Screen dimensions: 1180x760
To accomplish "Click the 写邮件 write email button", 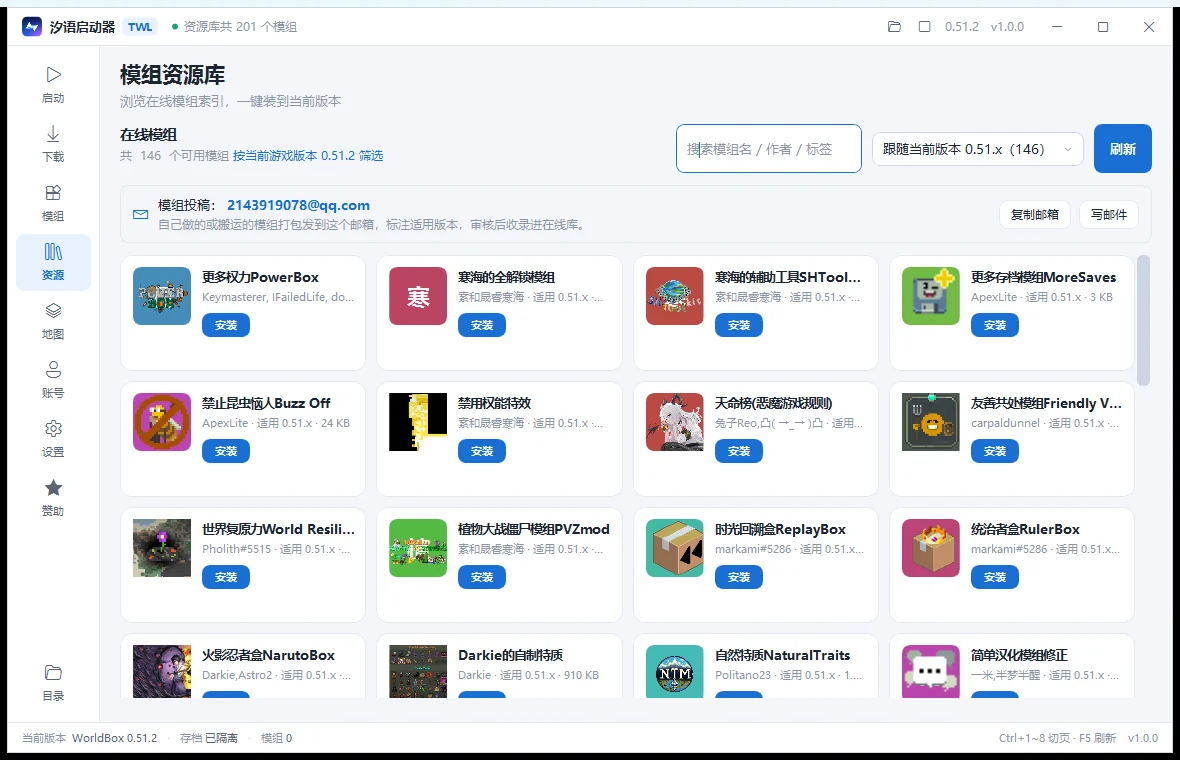I will (x=1109, y=214).
